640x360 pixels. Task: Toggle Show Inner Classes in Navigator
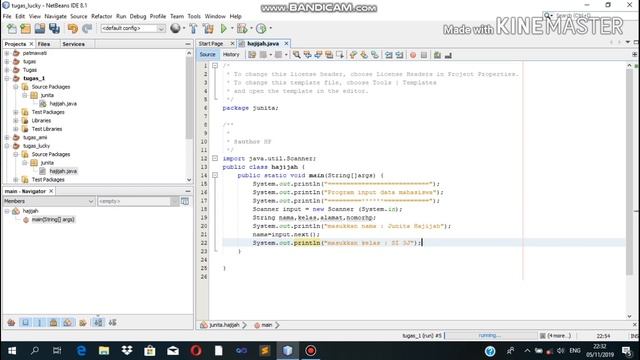67,322
